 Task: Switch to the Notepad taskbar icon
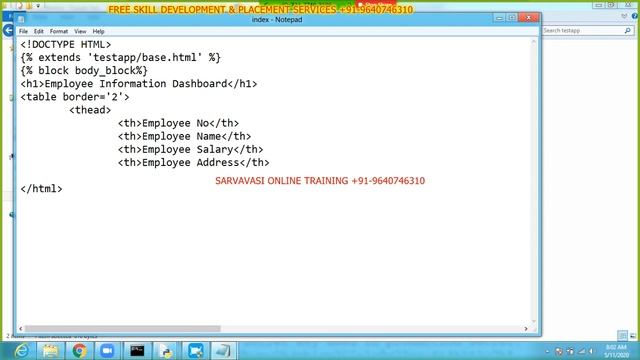click(223, 351)
